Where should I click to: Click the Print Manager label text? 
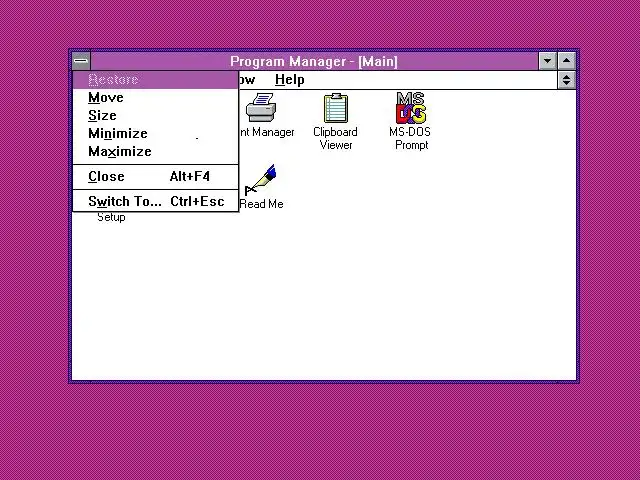point(266,132)
